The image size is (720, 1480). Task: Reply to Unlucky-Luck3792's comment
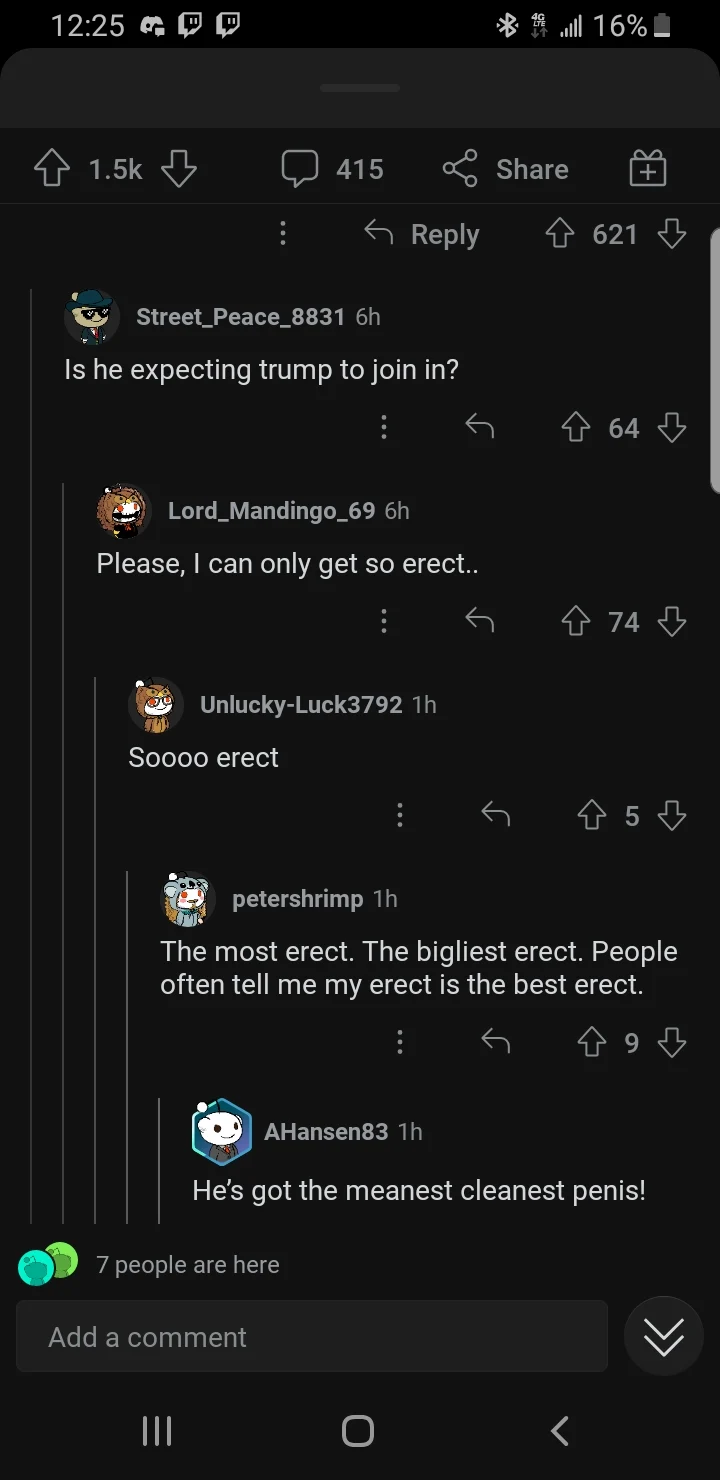[493, 815]
